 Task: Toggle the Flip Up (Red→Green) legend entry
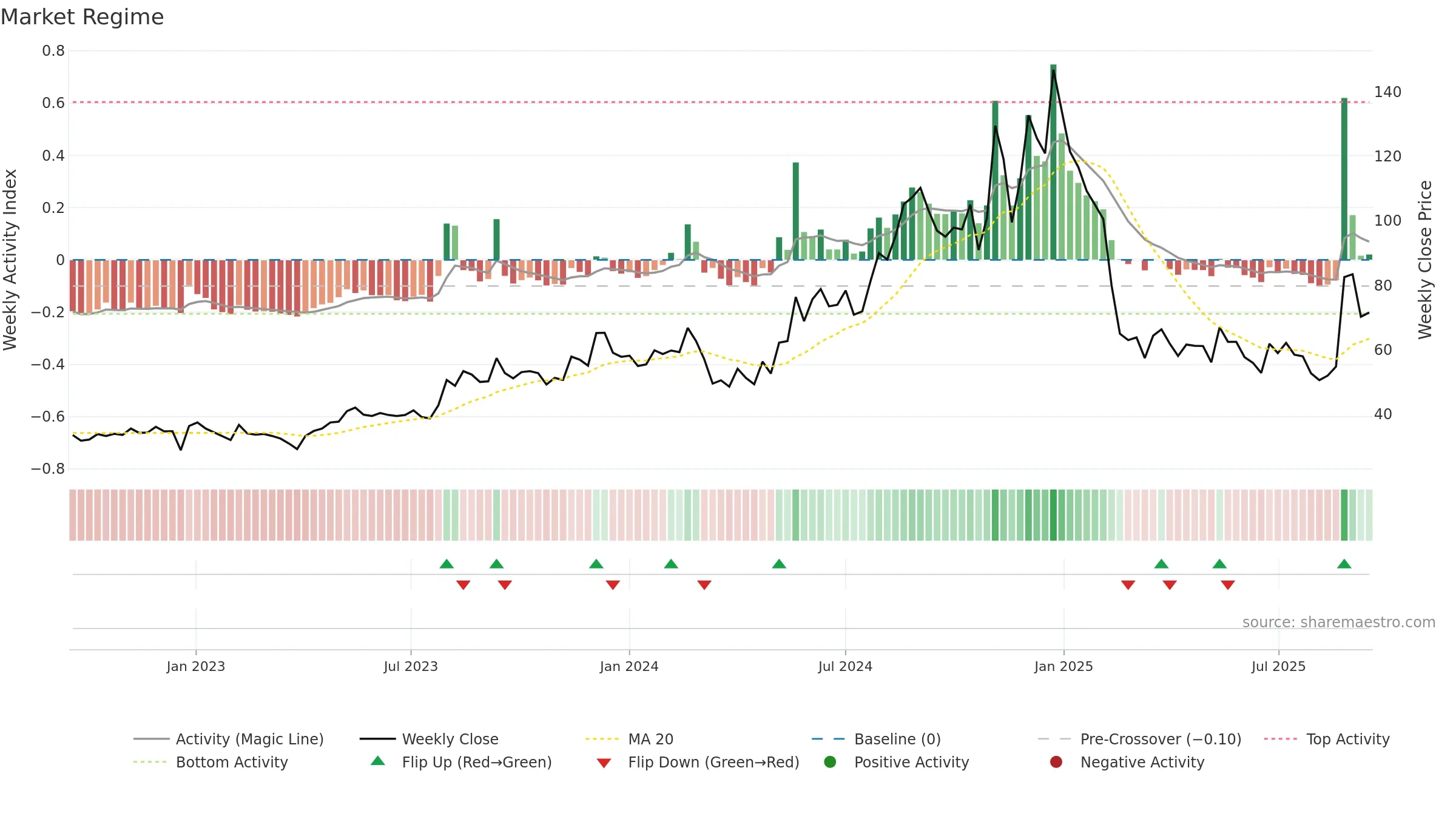(461, 762)
